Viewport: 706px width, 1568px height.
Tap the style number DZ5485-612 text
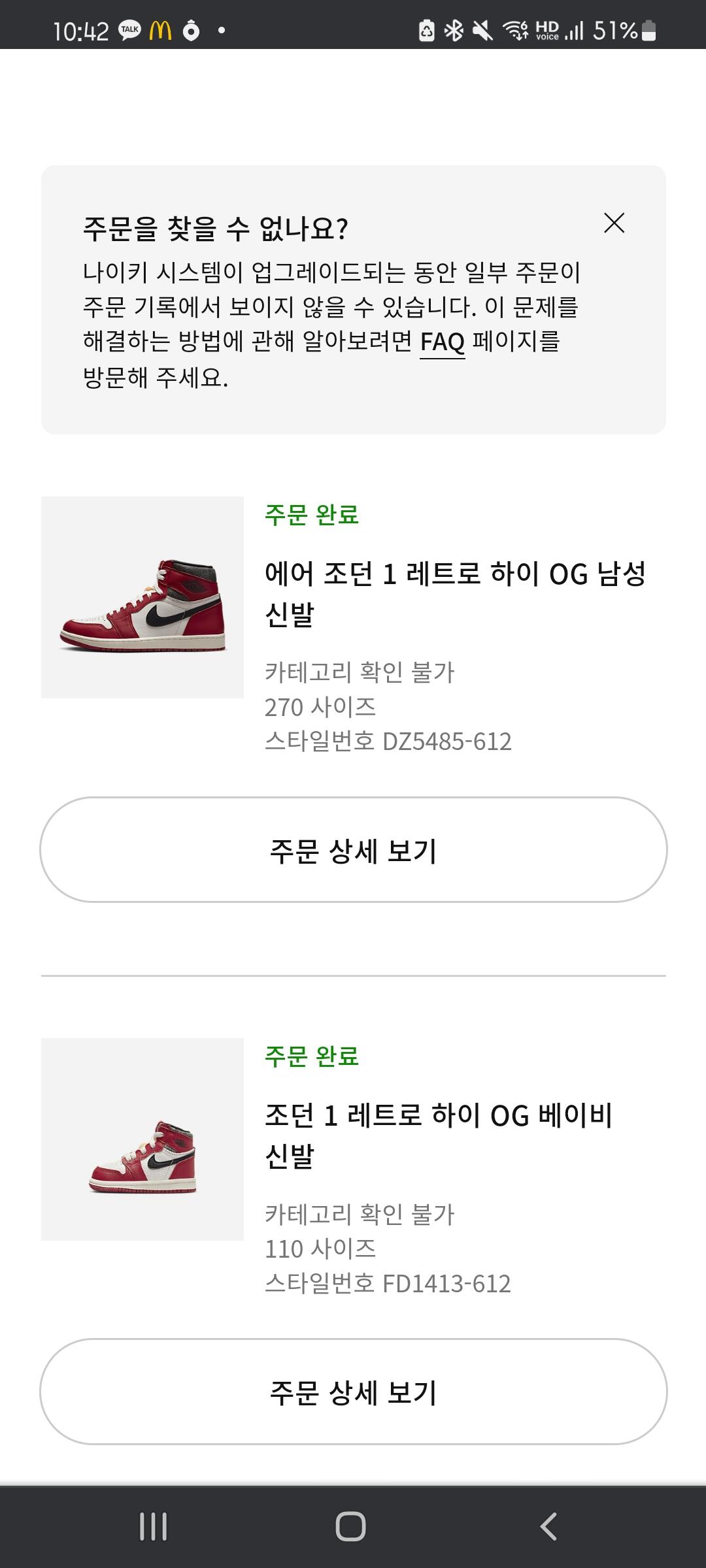pyautogui.click(x=388, y=742)
